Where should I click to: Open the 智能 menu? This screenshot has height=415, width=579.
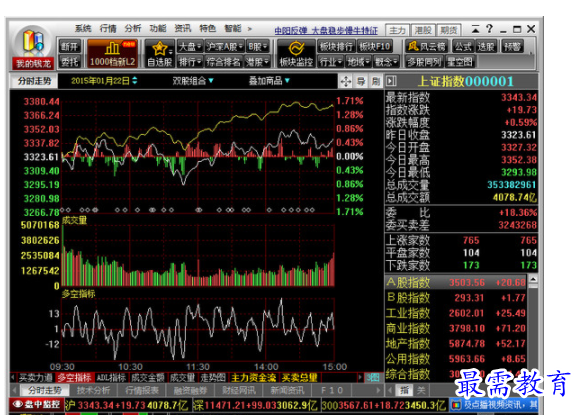(x=233, y=28)
